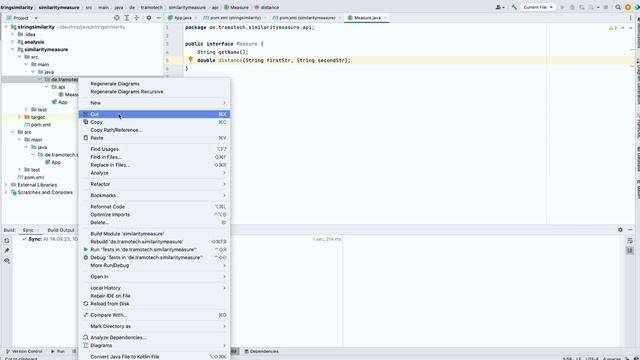Select Cut in context menu
Viewport: 640px width, 360px height.
click(154, 114)
